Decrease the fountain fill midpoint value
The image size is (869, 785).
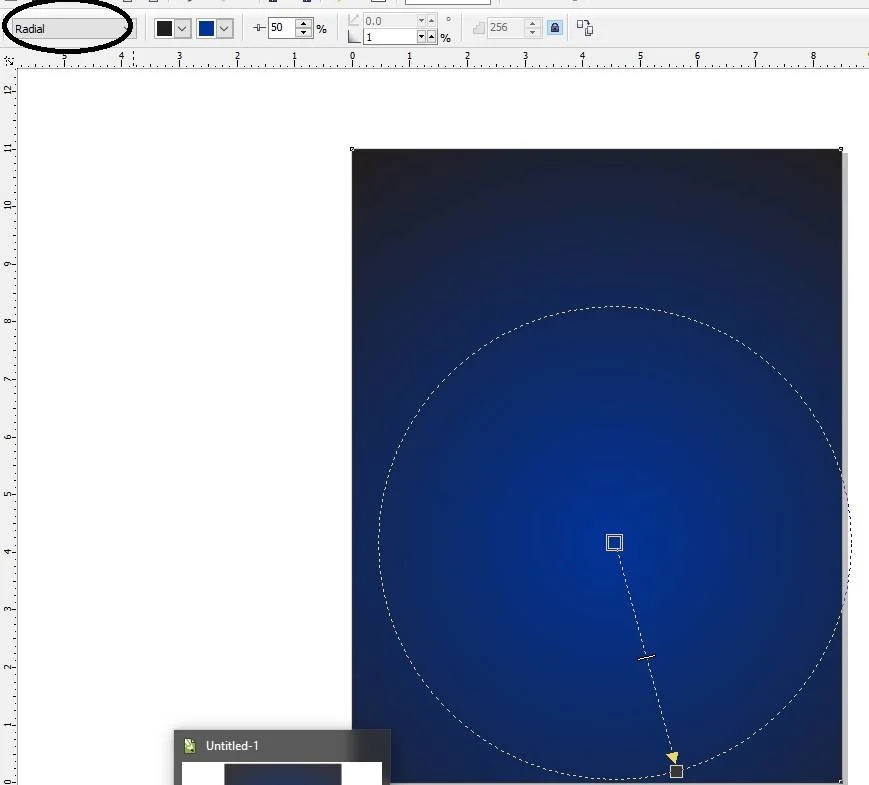[x=304, y=33]
